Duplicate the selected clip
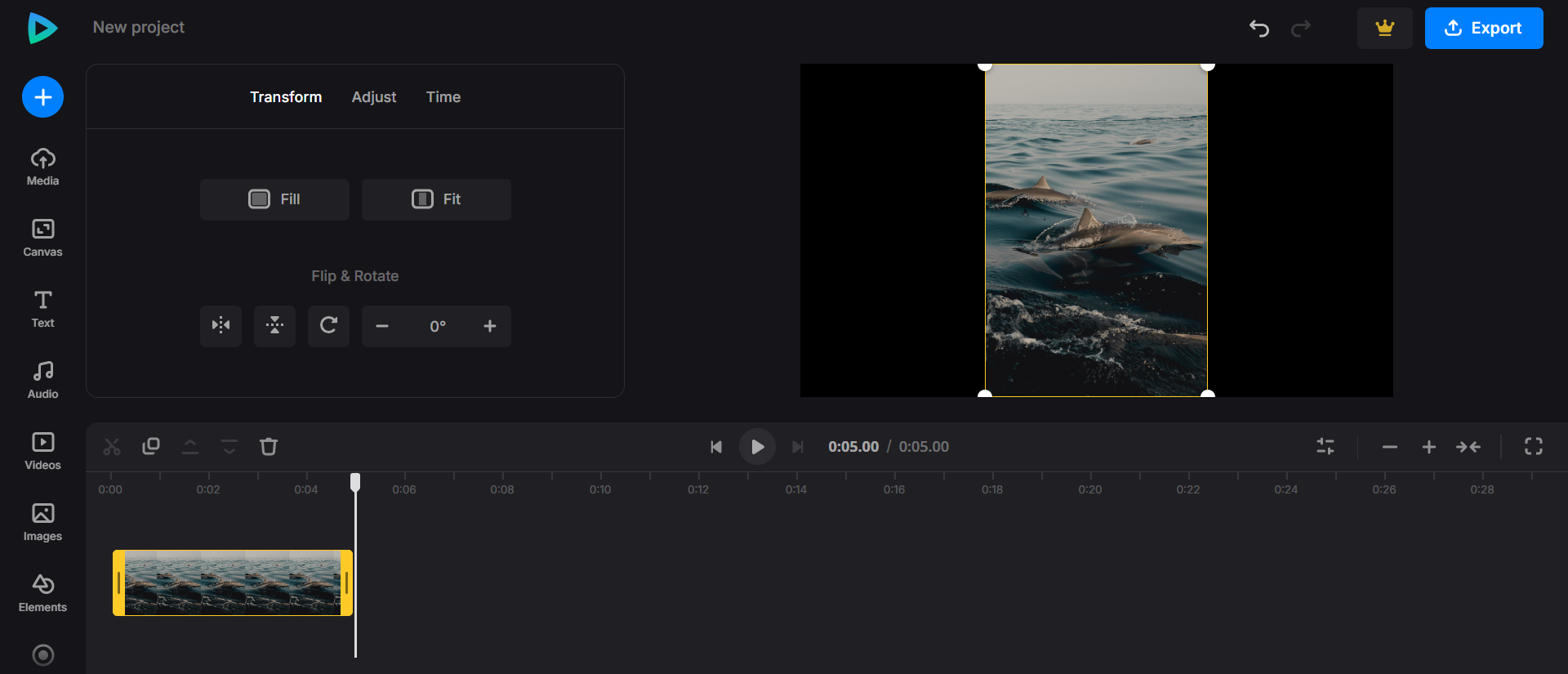Image resolution: width=1568 pixels, height=674 pixels. point(151,447)
